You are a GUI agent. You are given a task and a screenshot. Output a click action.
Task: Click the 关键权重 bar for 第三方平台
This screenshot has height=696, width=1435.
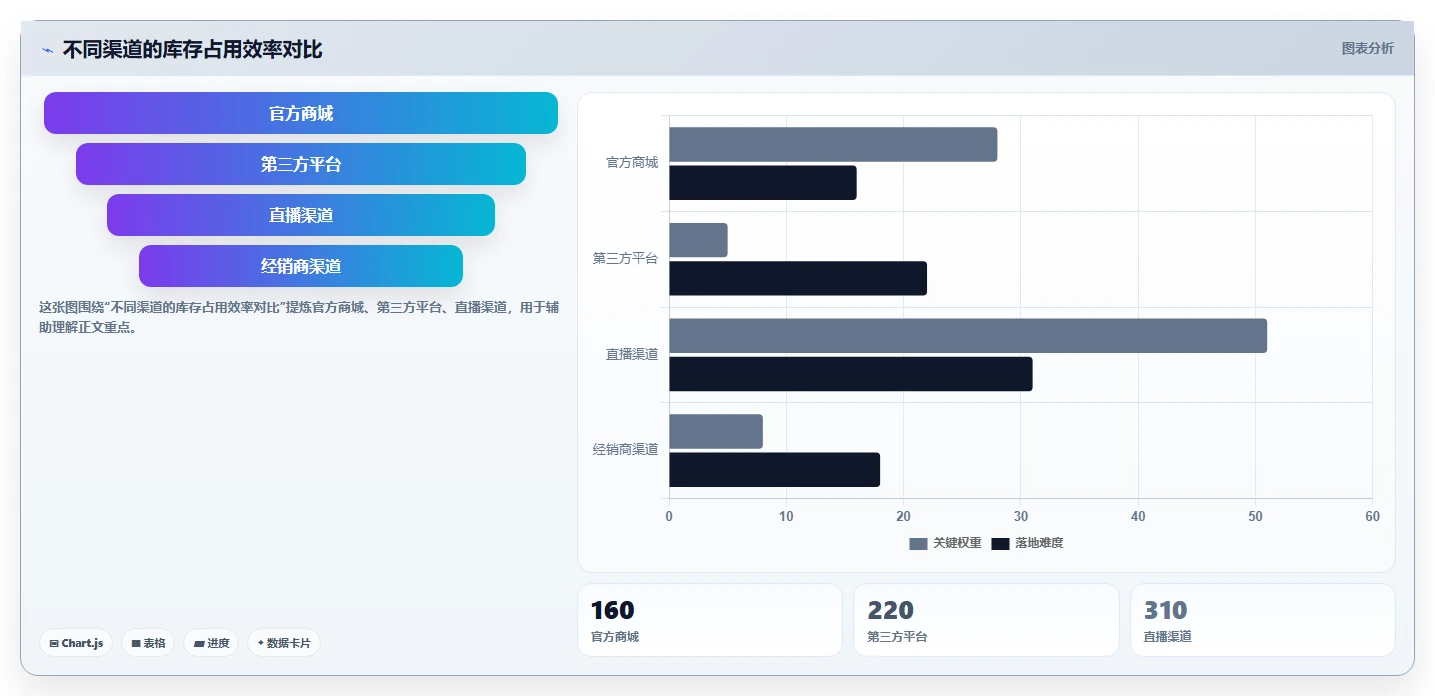click(698, 240)
